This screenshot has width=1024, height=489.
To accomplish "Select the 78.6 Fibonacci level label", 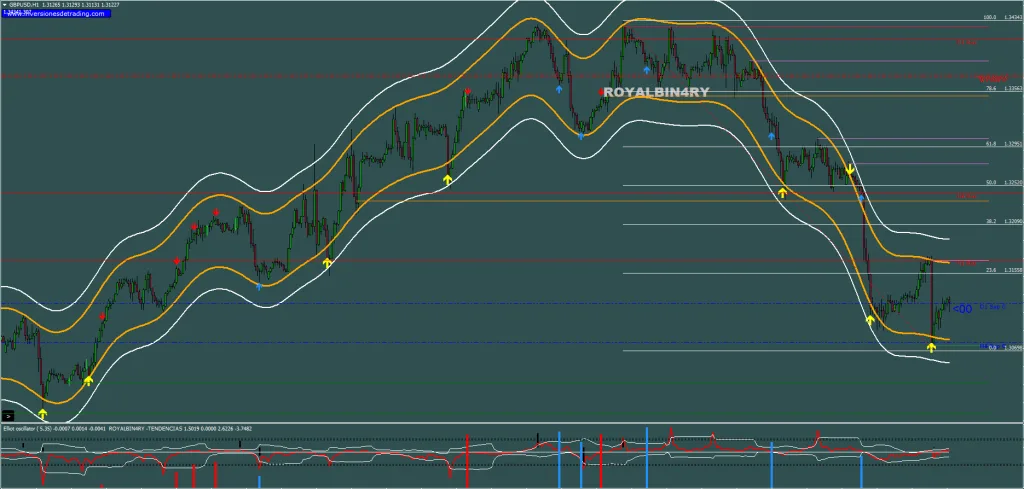I will click(x=990, y=88).
